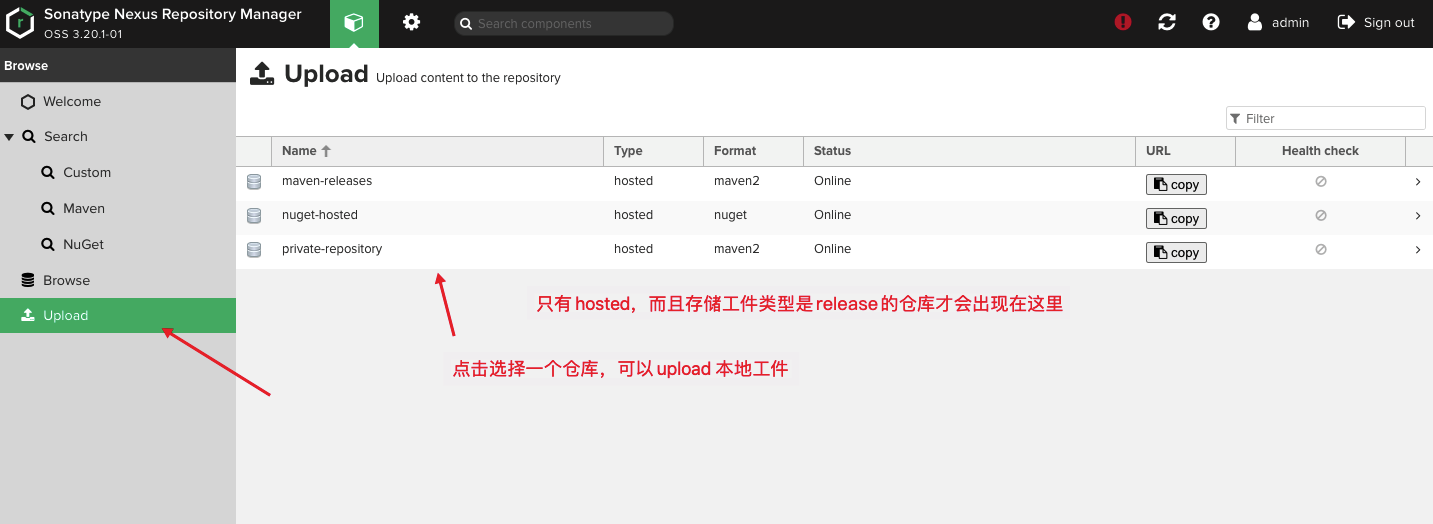Screen dimensions: 1433x524
Task: Click the Browse sidebar header
Action: (x=118, y=66)
